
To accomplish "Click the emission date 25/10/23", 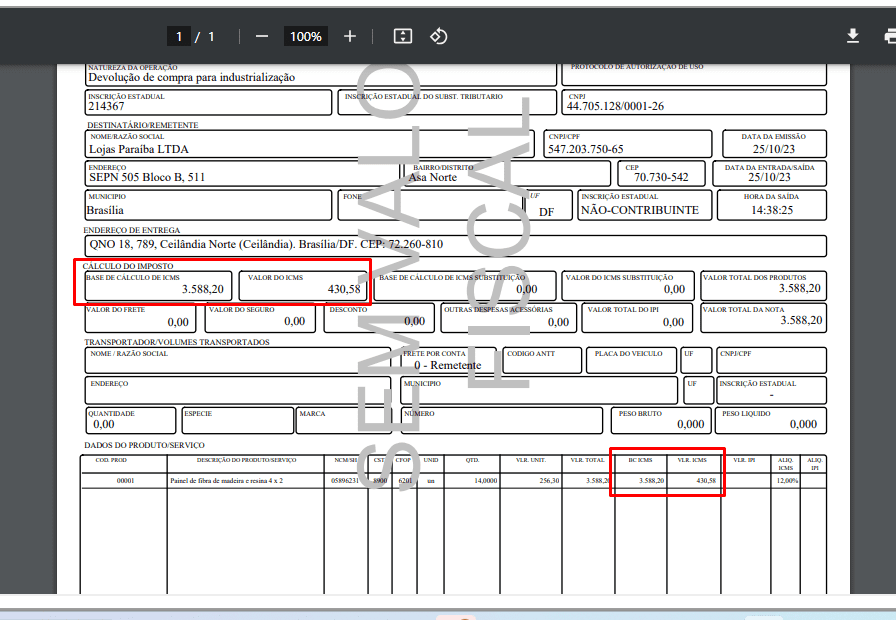I will (x=772, y=149).
